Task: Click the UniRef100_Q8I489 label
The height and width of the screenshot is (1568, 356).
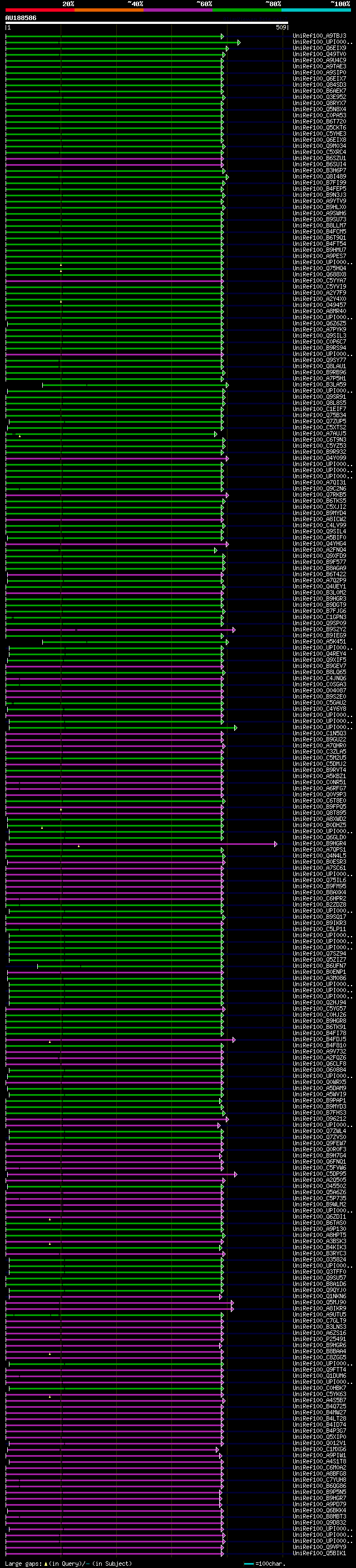Action: [319, 176]
